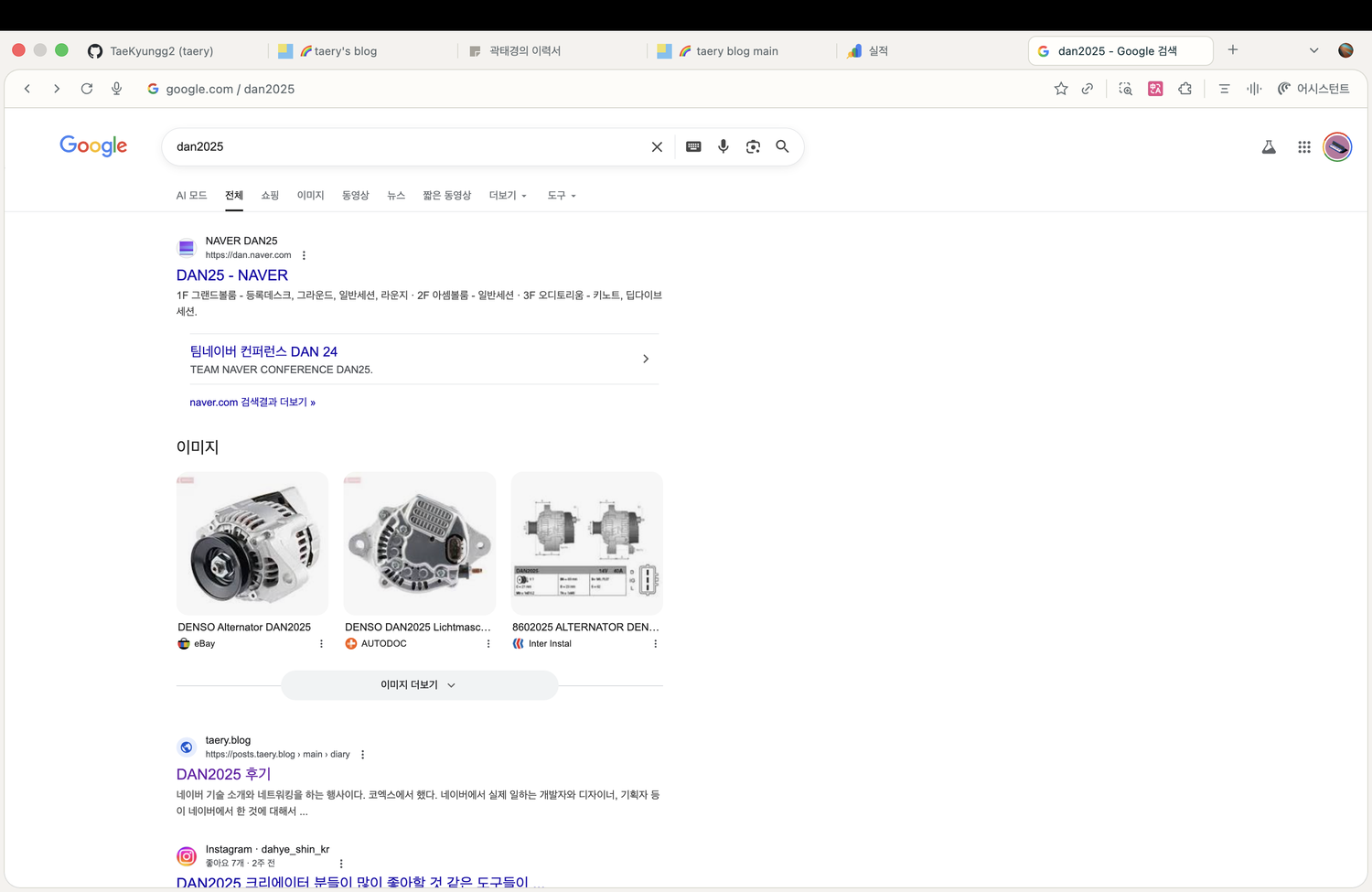Switch to taery's blog browser tab
This screenshot has width=1372, height=892.
click(345, 51)
